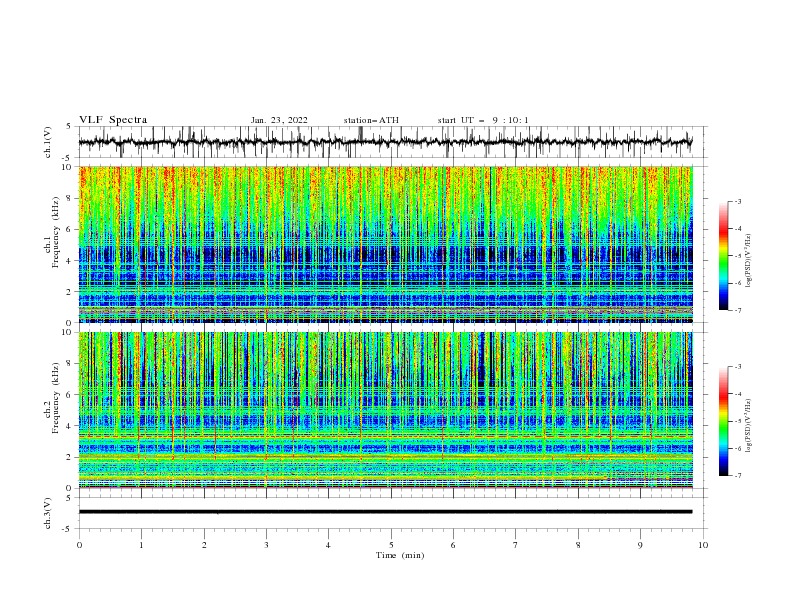Click the ch.1 PSD color scale bar

723,256
